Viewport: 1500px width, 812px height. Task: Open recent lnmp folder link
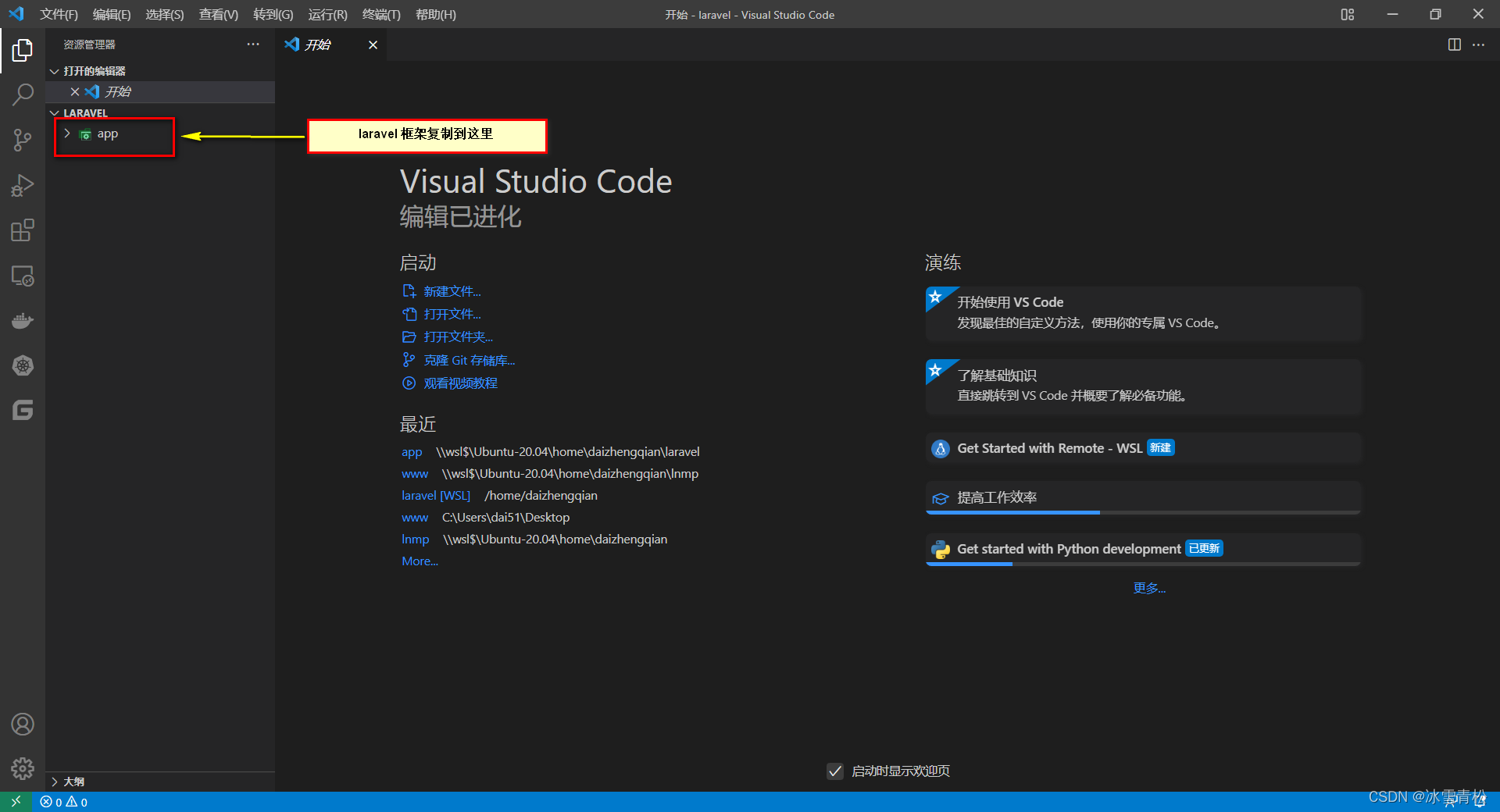(x=416, y=540)
